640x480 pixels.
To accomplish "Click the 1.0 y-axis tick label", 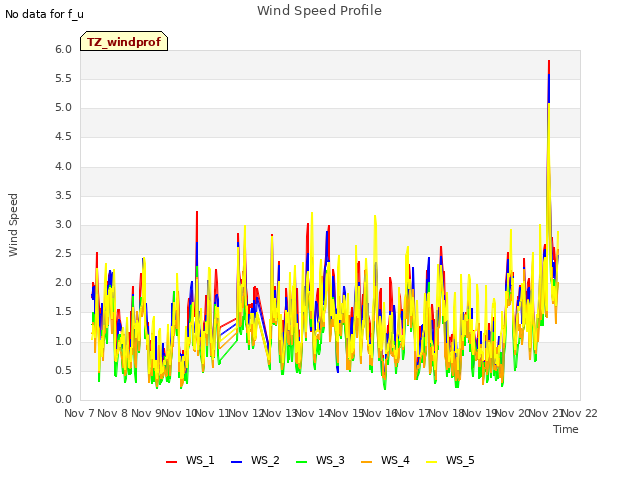I will click(x=63, y=341).
